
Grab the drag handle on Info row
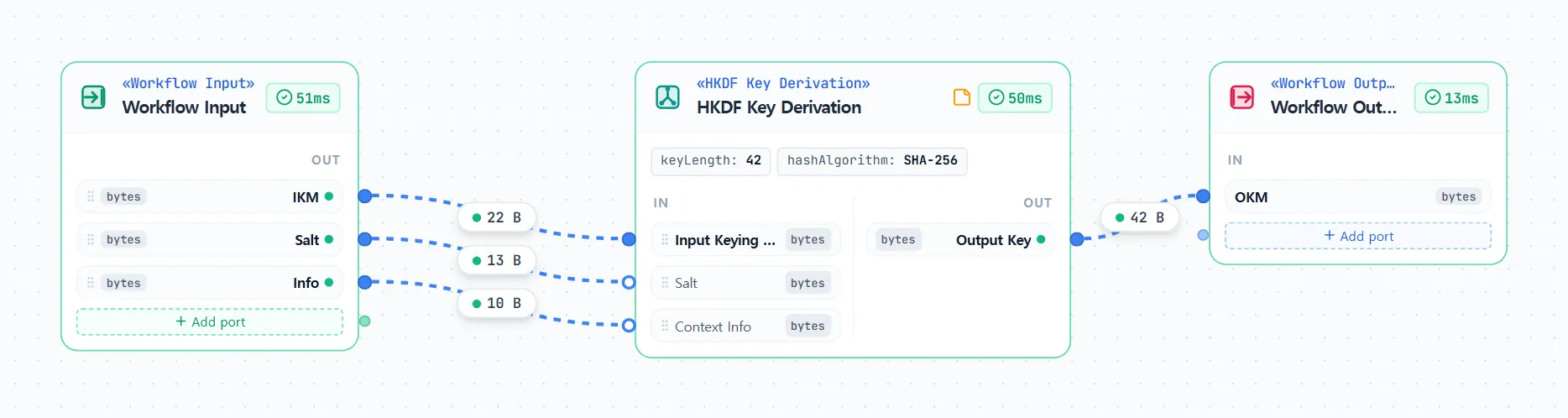point(91,283)
